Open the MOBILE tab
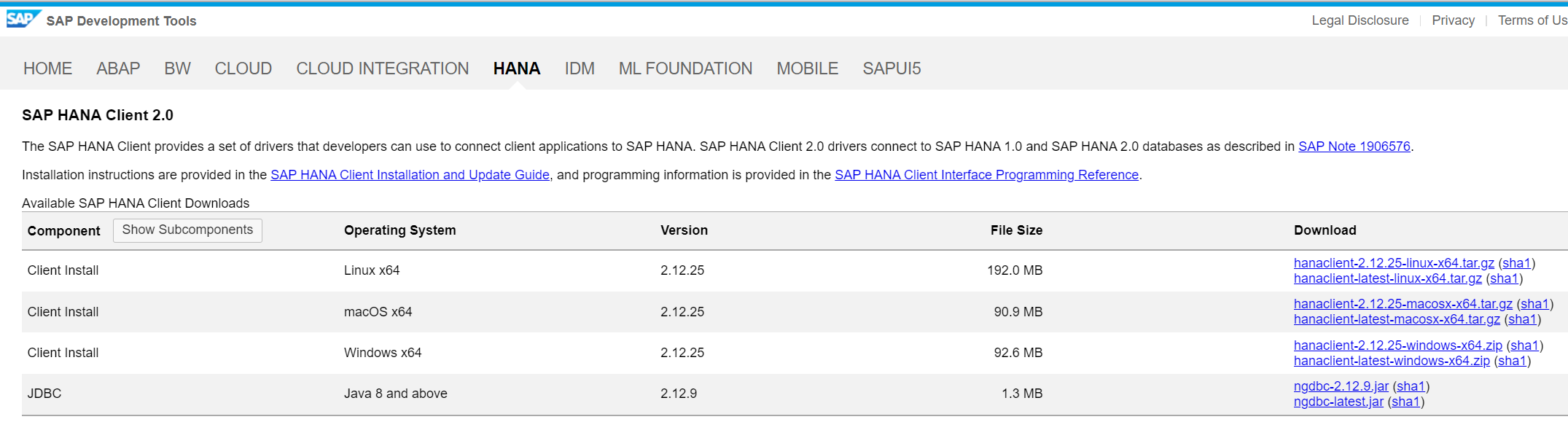The width and height of the screenshot is (1568, 422). click(808, 69)
